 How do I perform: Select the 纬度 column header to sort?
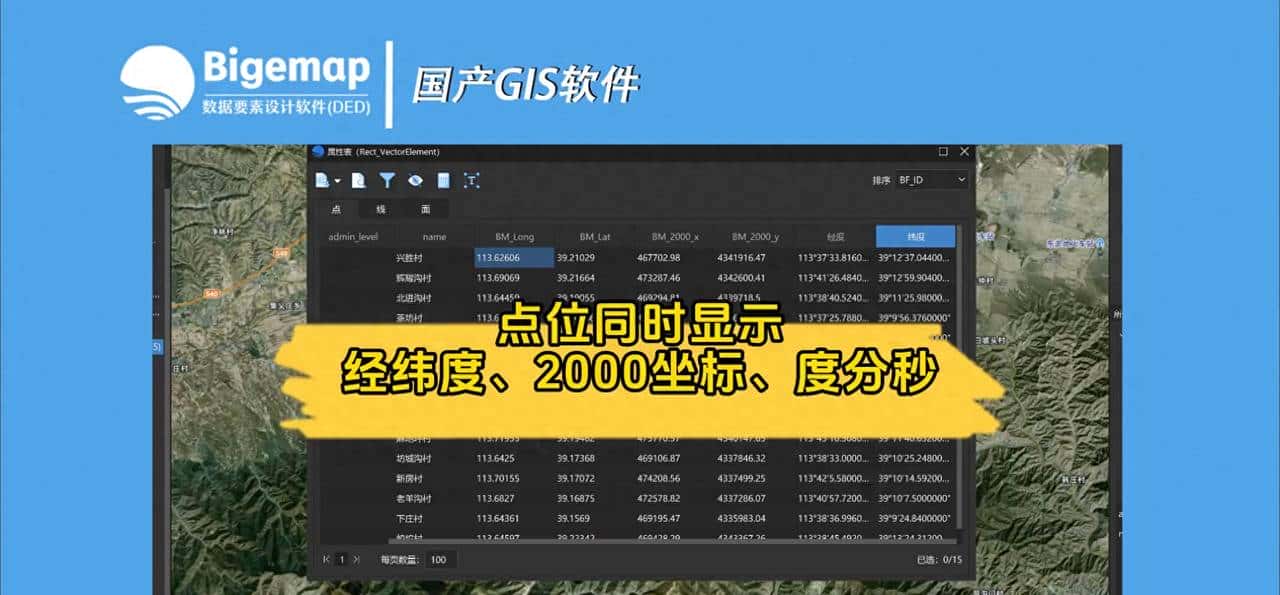(x=916, y=236)
